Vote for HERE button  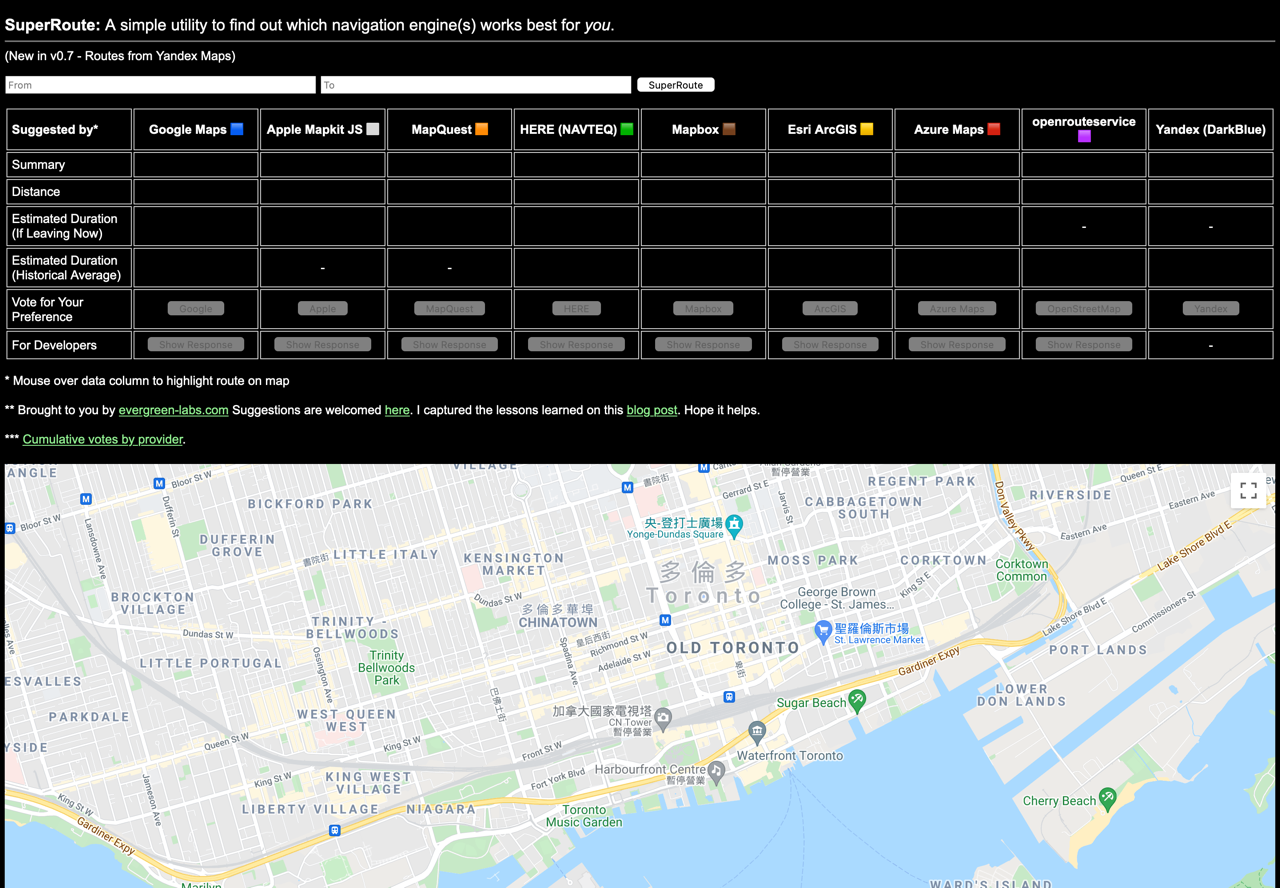click(577, 309)
